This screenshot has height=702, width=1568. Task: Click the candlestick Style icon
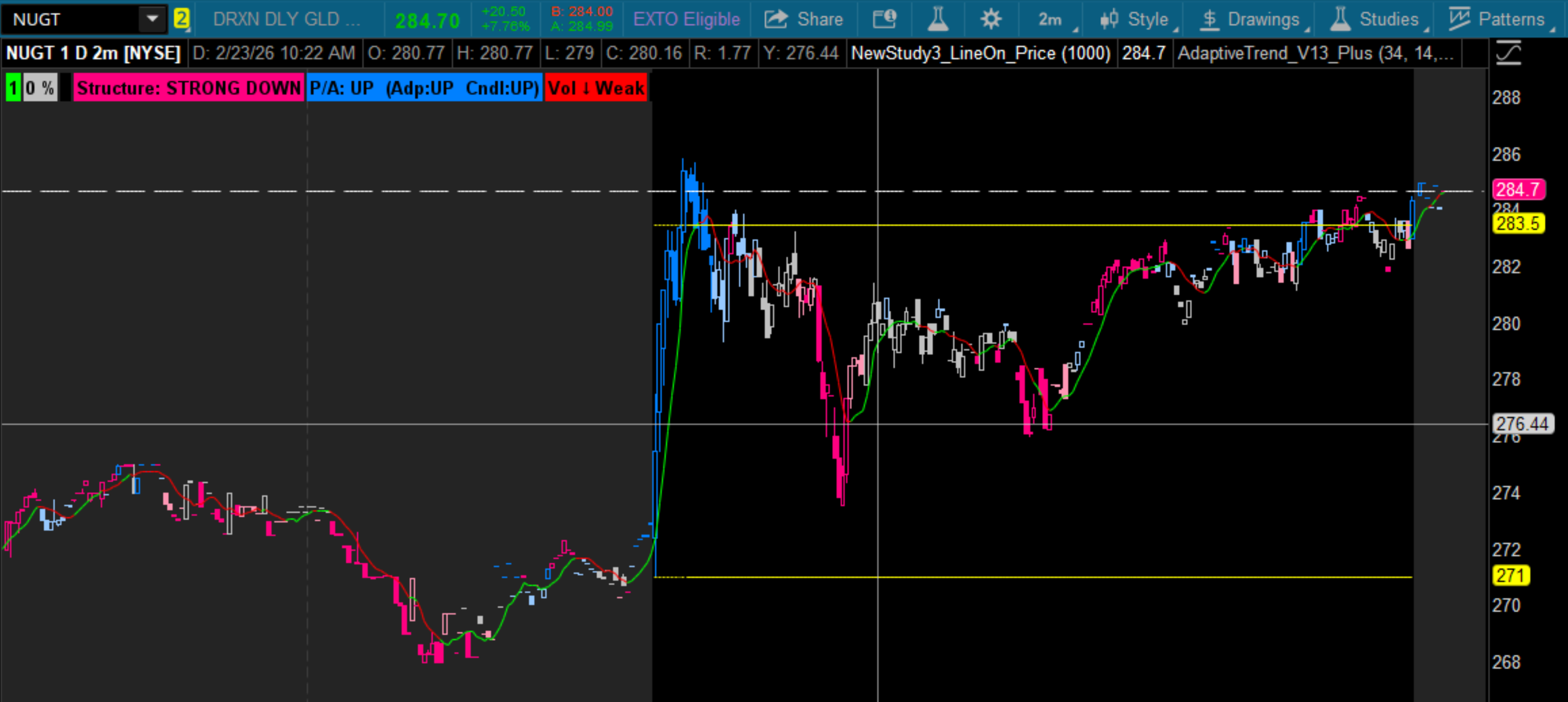[x=1109, y=19]
